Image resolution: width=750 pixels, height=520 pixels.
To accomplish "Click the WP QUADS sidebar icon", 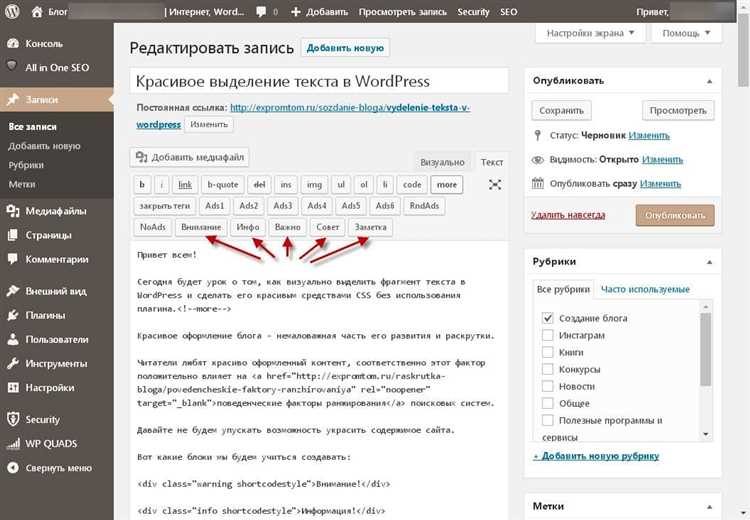I will [12, 444].
